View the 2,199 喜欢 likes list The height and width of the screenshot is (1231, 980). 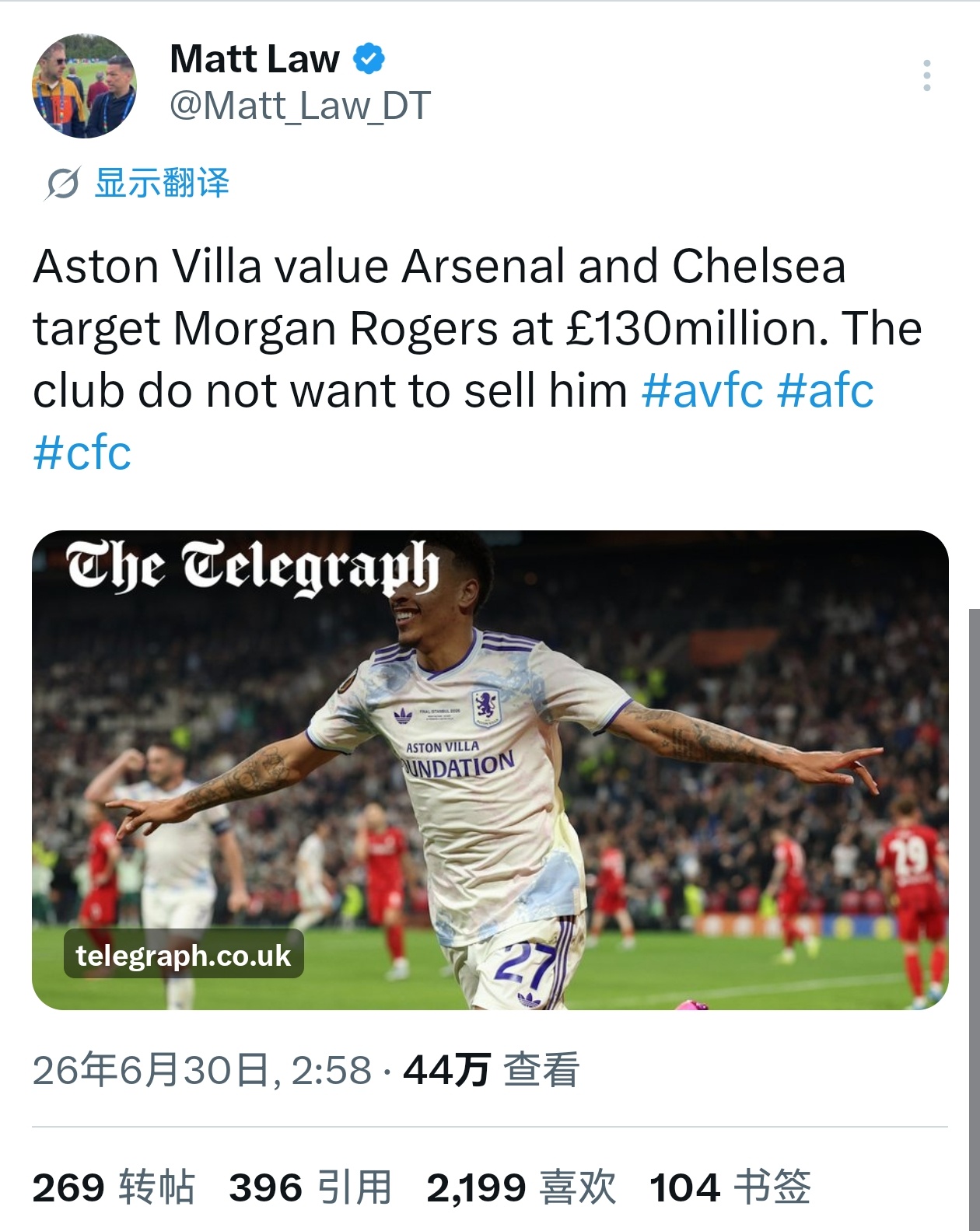(521, 1187)
